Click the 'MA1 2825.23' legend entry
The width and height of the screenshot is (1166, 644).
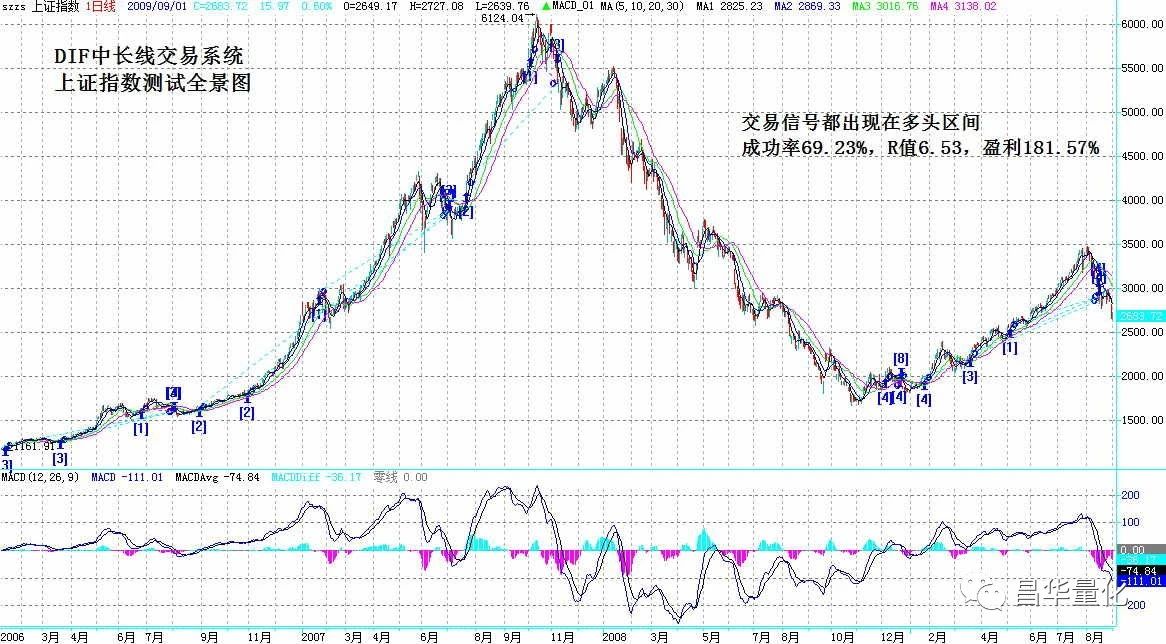(729, 6)
